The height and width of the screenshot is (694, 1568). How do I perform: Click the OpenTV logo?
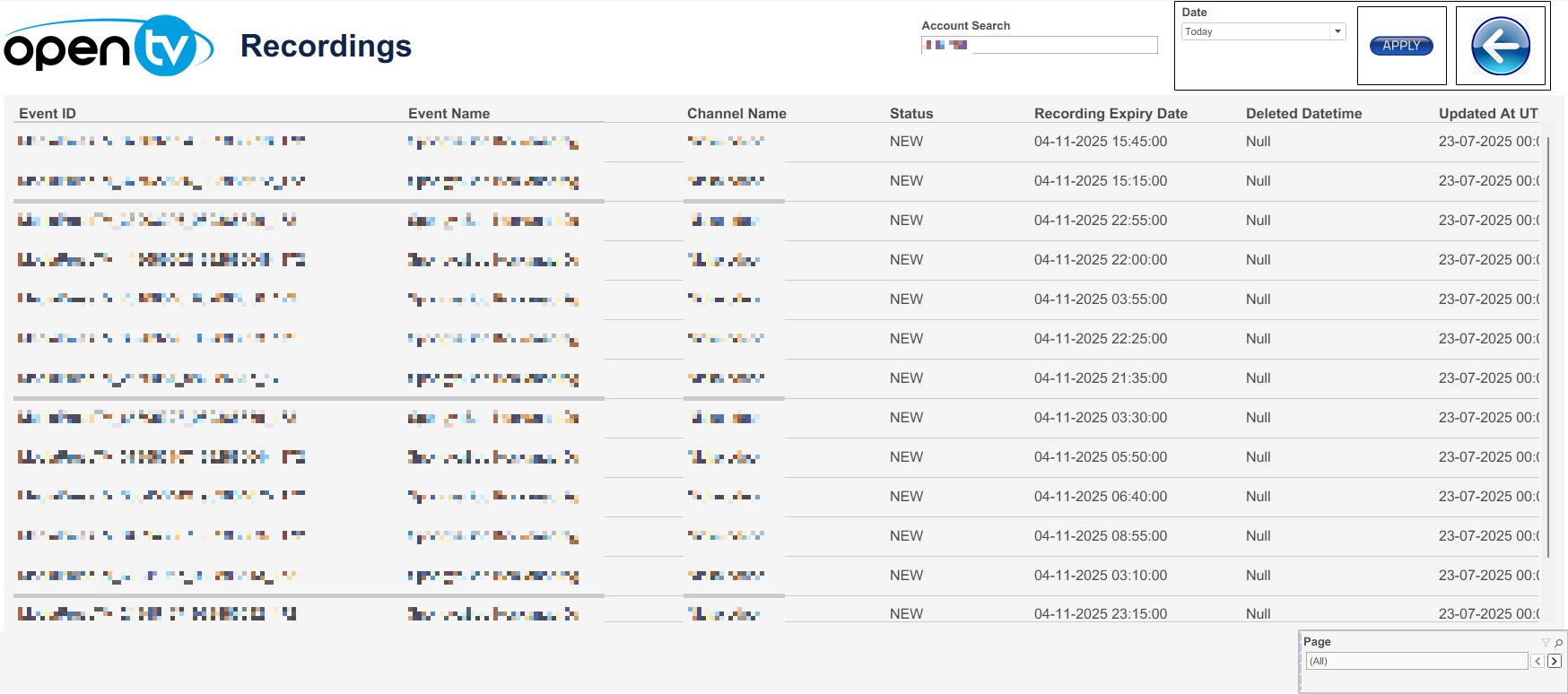[108, 46]
